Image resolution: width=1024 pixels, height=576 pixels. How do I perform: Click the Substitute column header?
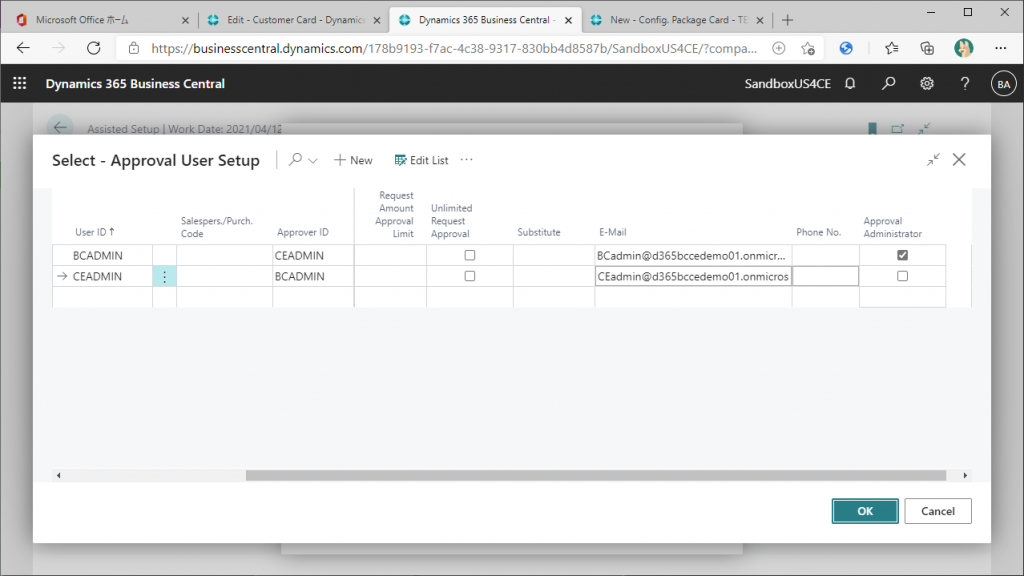tap(539, 232)
